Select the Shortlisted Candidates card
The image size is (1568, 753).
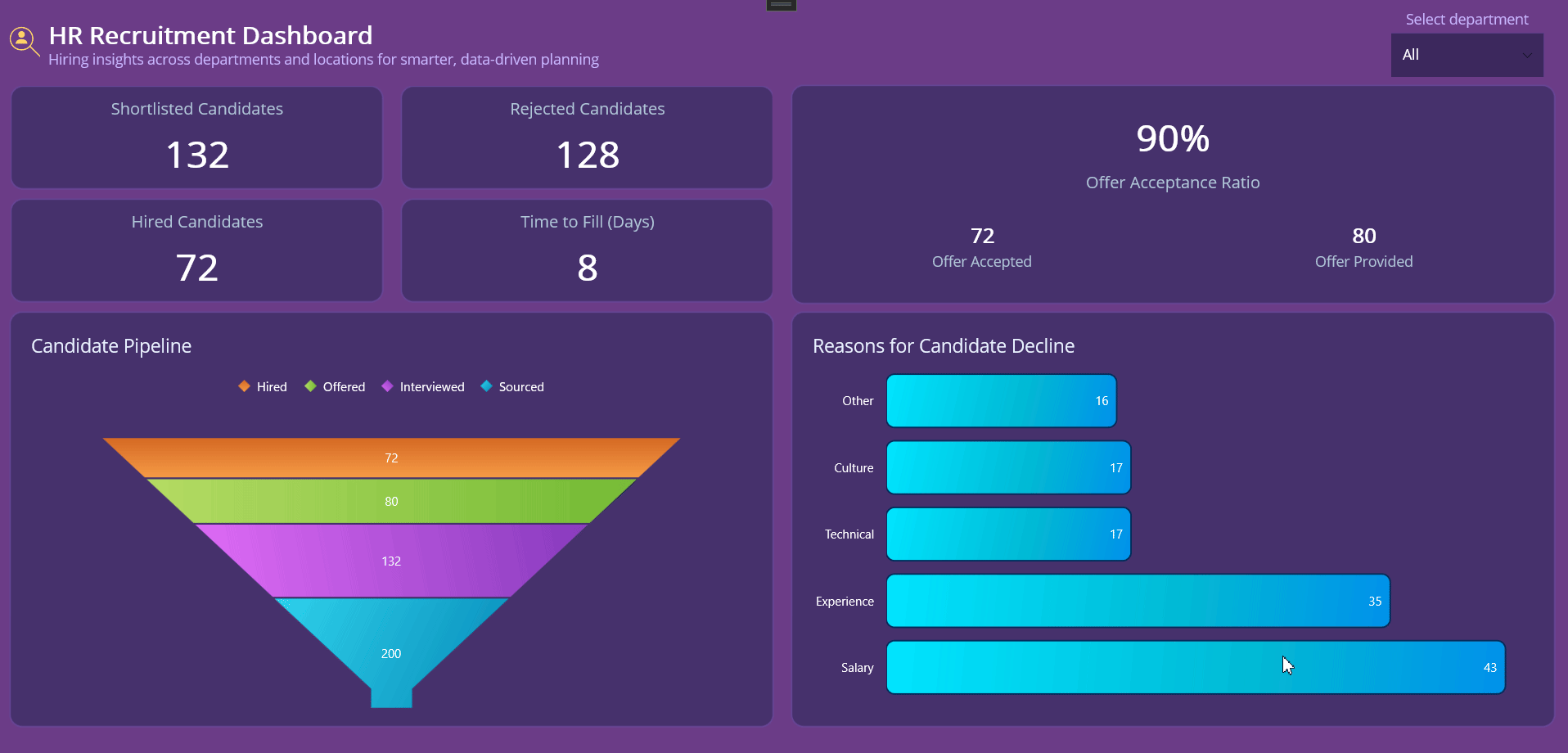click(196, 138)
